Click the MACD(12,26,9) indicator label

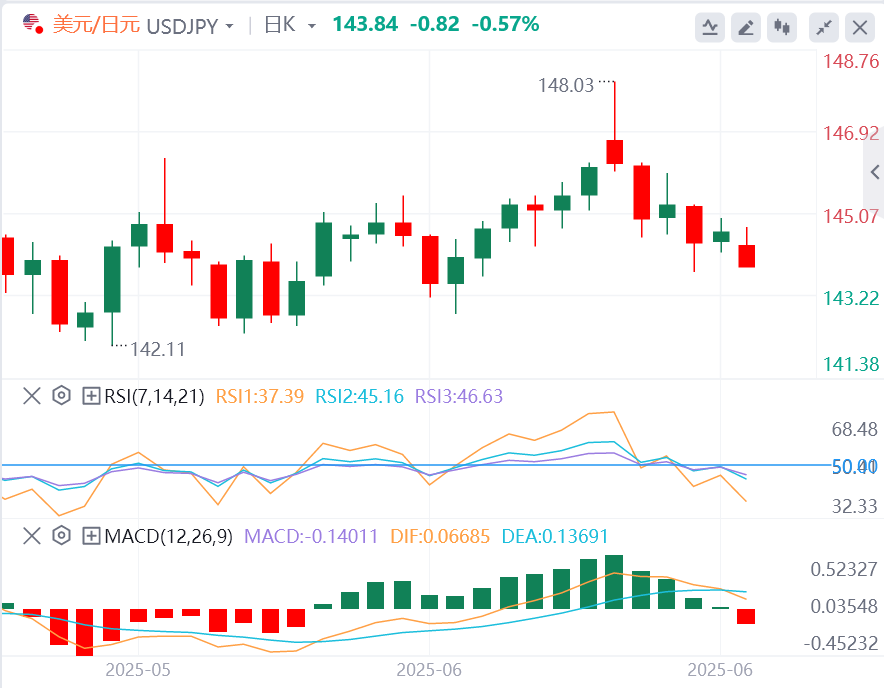pos(168,536)
